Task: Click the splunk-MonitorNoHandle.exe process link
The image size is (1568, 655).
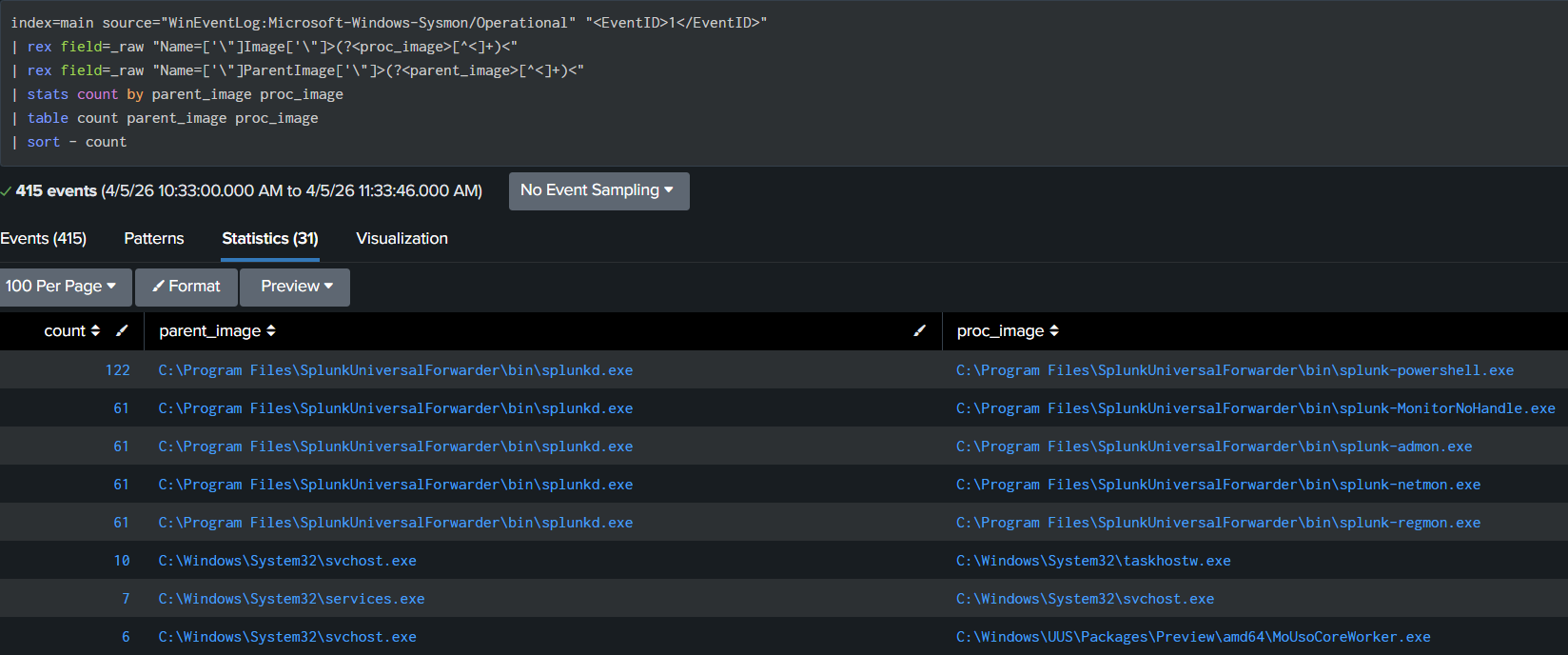Action: click(1255, 408)
